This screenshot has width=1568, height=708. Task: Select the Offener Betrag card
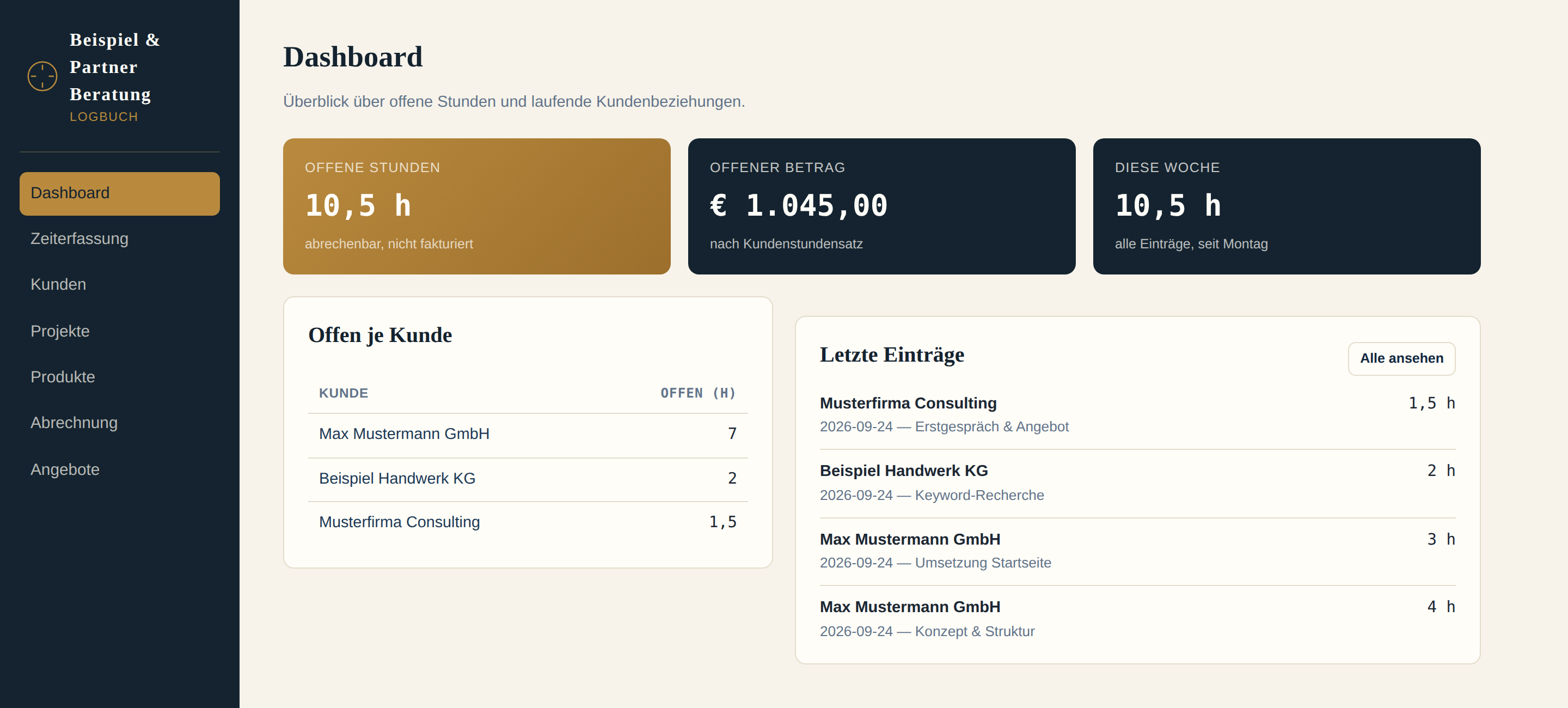tap(881, 206)
